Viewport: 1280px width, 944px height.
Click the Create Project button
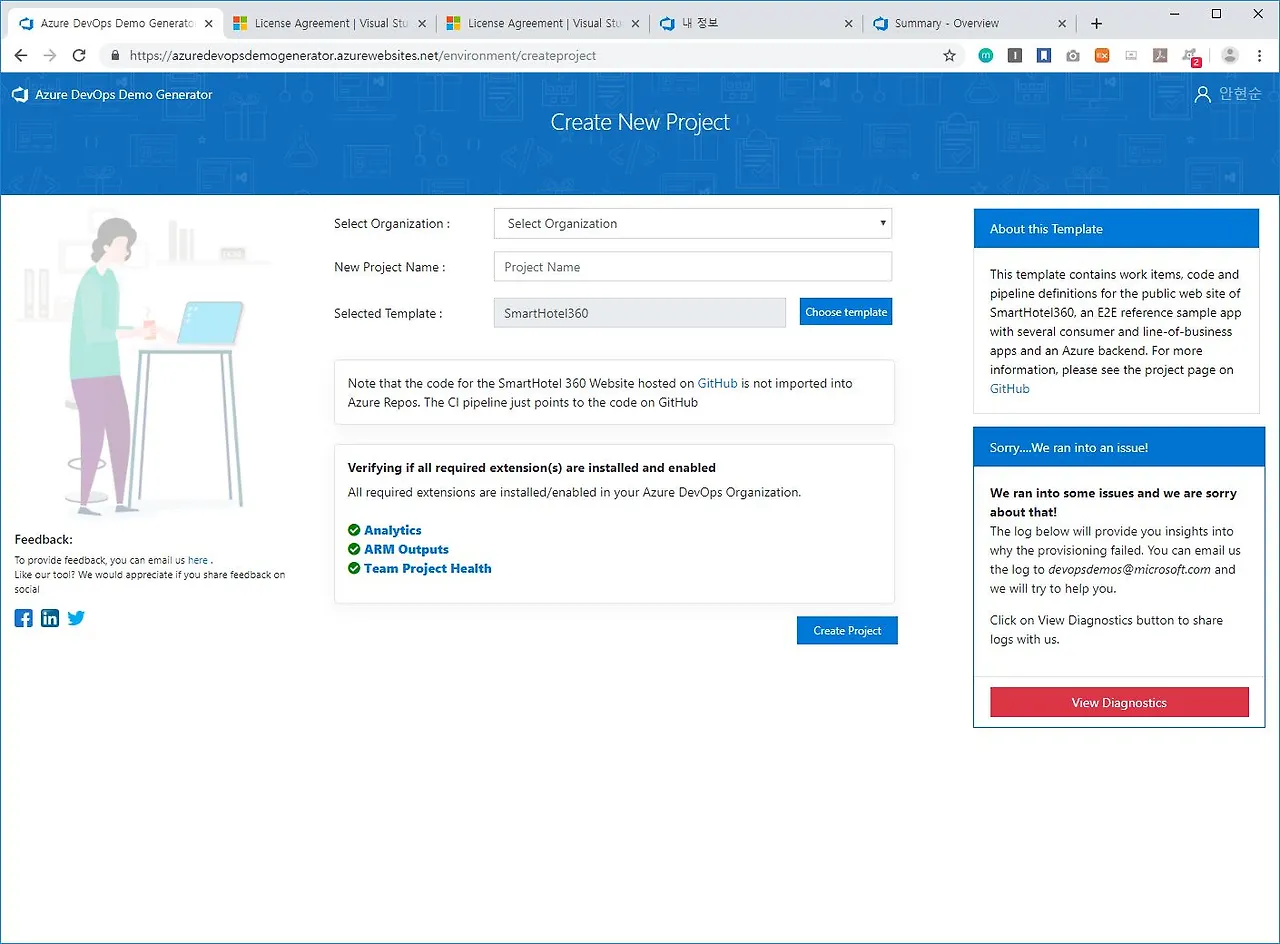(847, 630)
